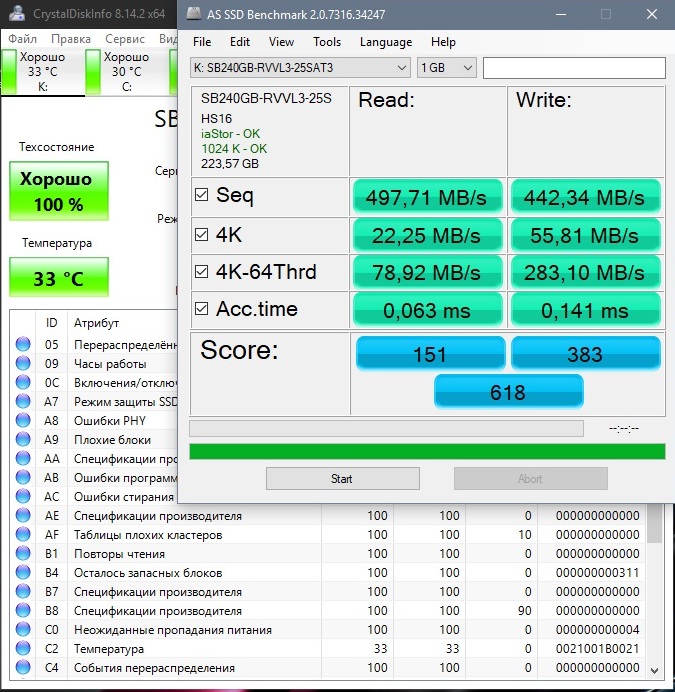Click the Хорошо 100 % health status button
Screen dimensions: 675x692
coord(59,191)
